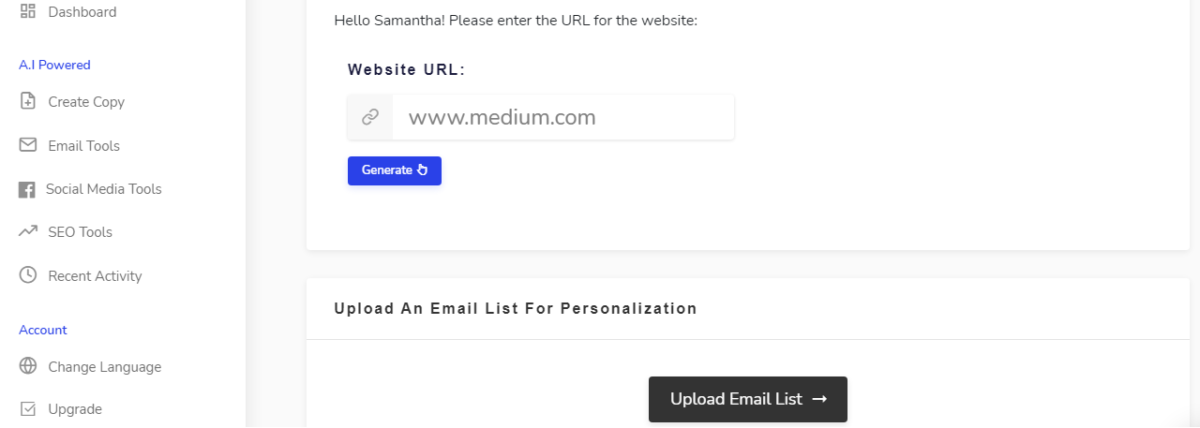The height and width of the screenshot is (428, 1200).
Task: Click the Recent Activity clock icon
Action: click(28, 275)
